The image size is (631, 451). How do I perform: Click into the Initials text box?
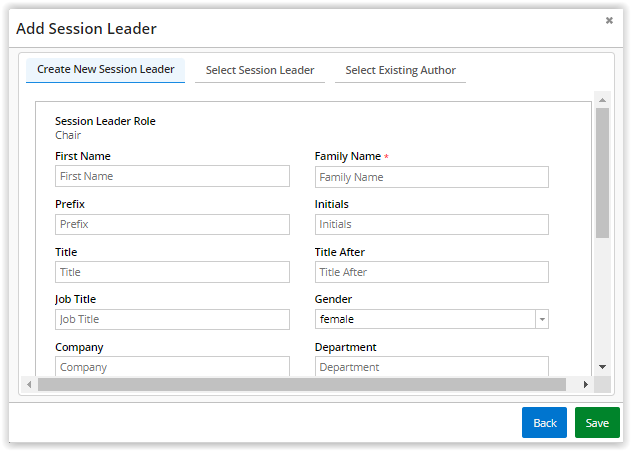click(x=431, y=224)
